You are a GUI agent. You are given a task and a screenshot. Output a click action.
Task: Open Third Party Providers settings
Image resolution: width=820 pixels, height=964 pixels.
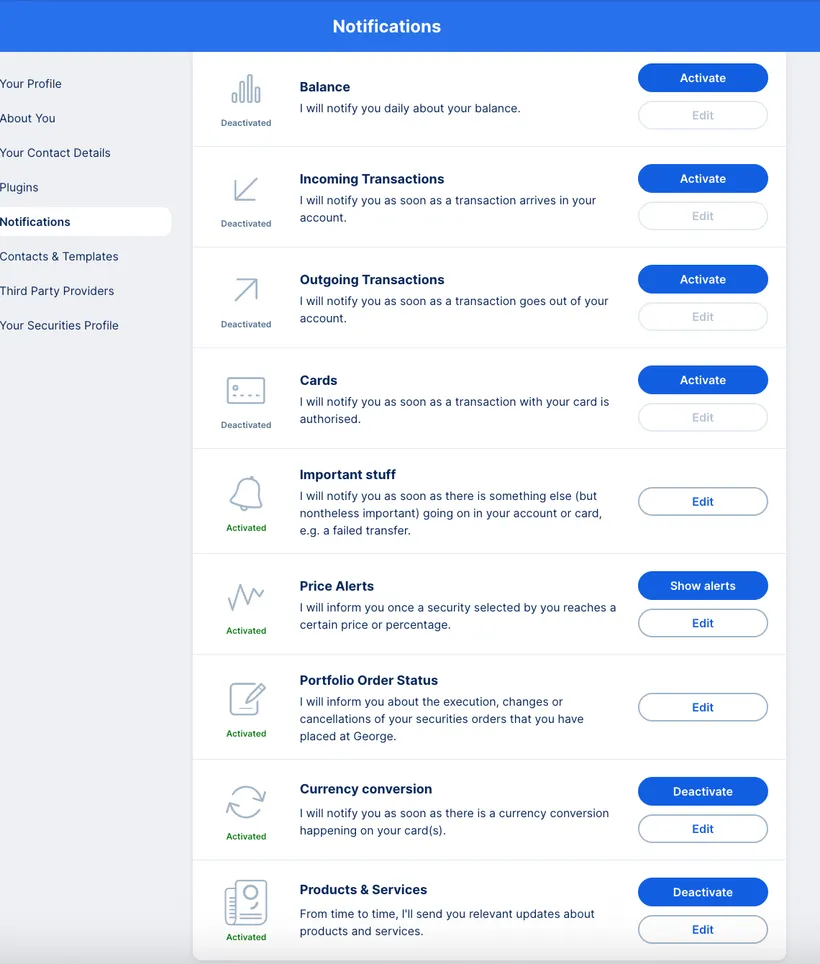point(57,290)
